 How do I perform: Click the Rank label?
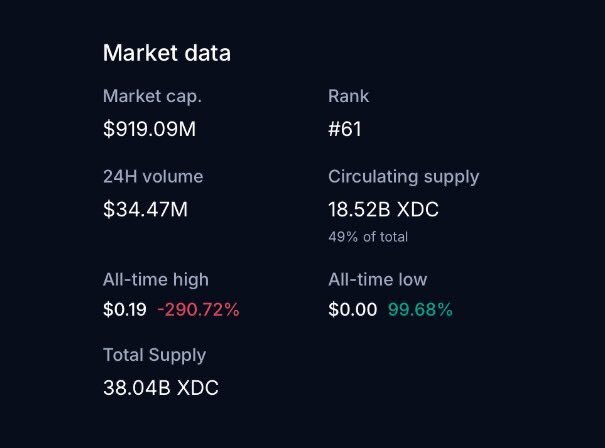click(348, 97)
